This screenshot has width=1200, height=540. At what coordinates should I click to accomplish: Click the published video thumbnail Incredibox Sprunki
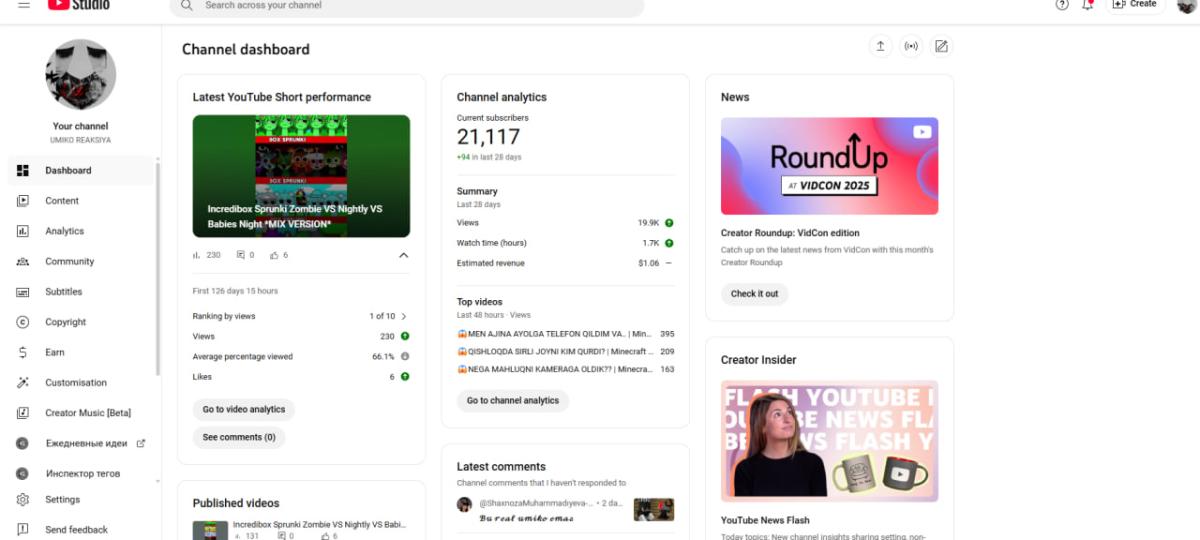[211, 530]
